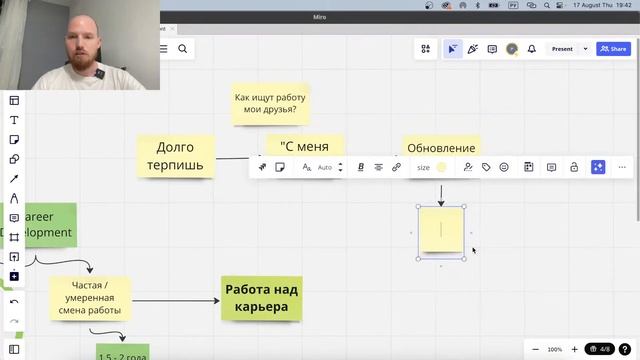
Task: Click the menu bar date and time
Action: [602, 5]
